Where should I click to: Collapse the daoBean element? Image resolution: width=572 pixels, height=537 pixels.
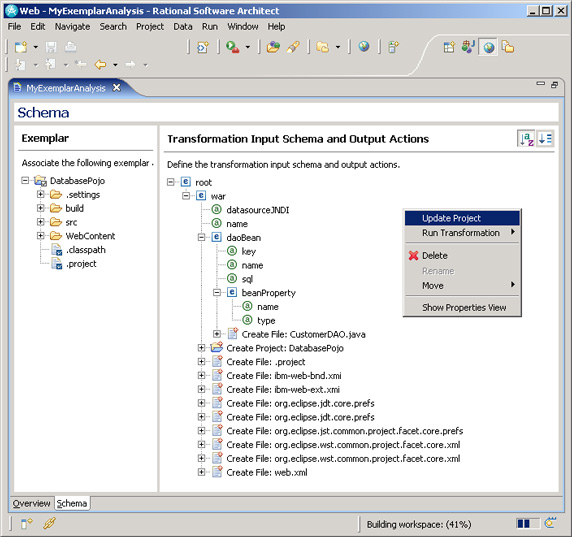(201, 237)
